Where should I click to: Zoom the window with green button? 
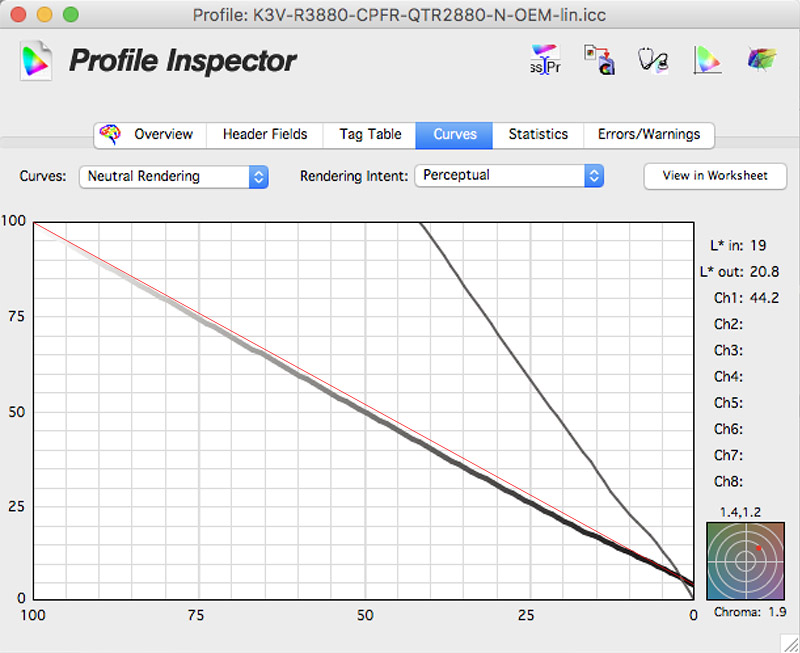pyautogui.click(x=71, y=14)
